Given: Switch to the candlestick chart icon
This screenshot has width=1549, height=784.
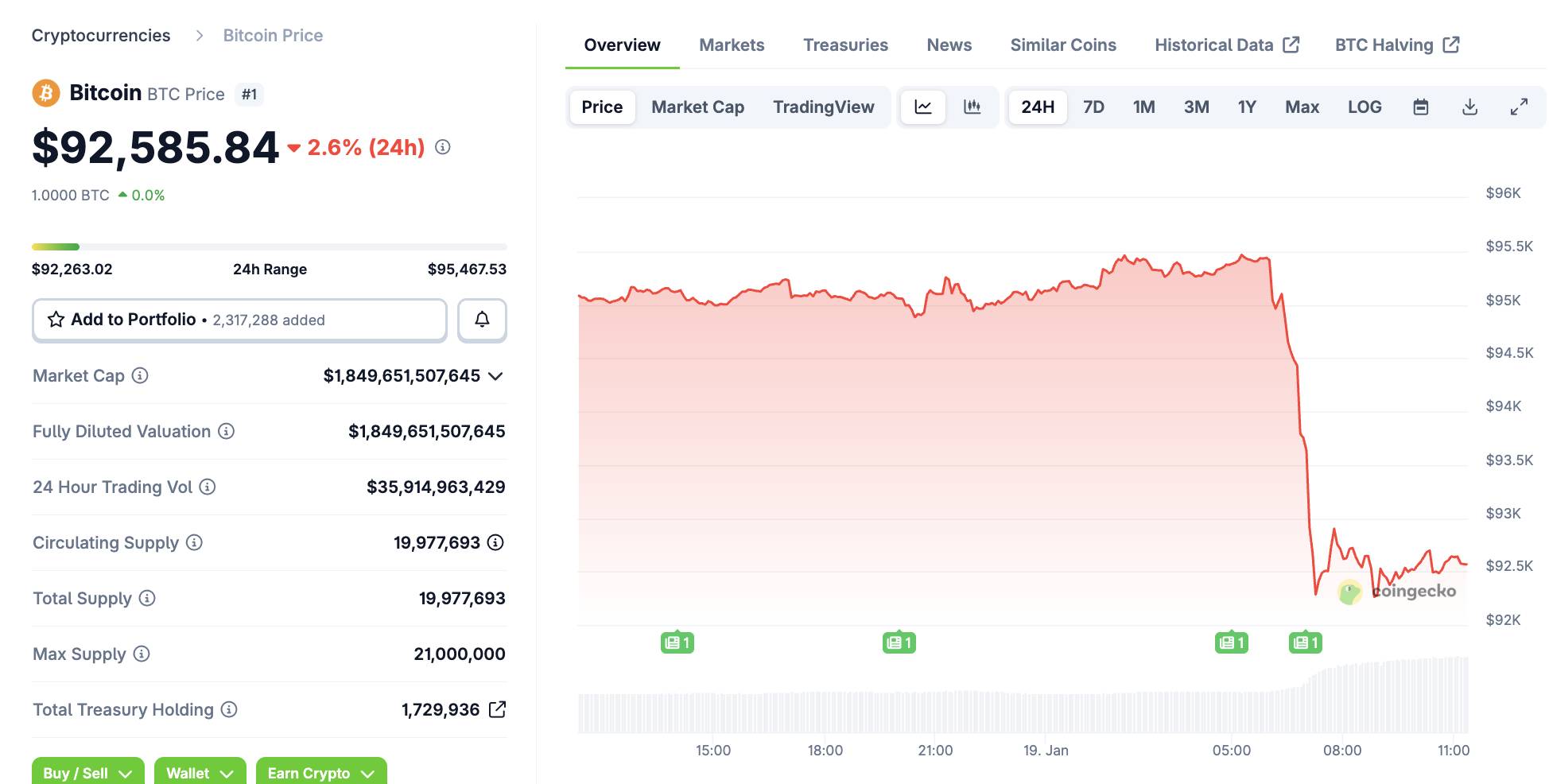Looking at the screenshot, I should point(972,107).
